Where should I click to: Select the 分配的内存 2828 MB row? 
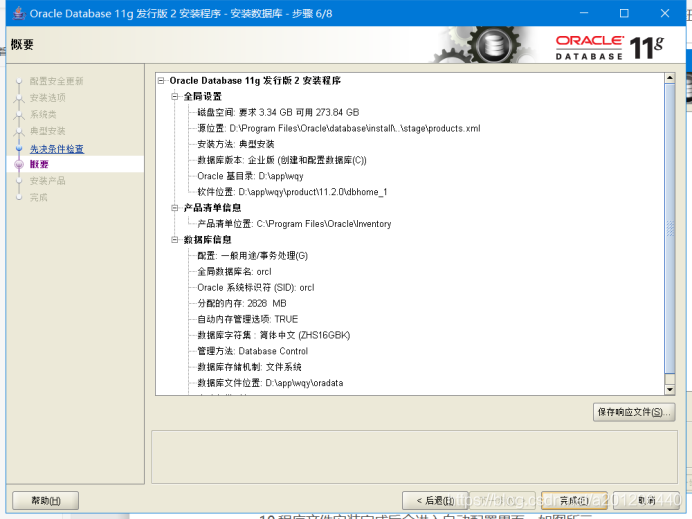click(242, 303)
